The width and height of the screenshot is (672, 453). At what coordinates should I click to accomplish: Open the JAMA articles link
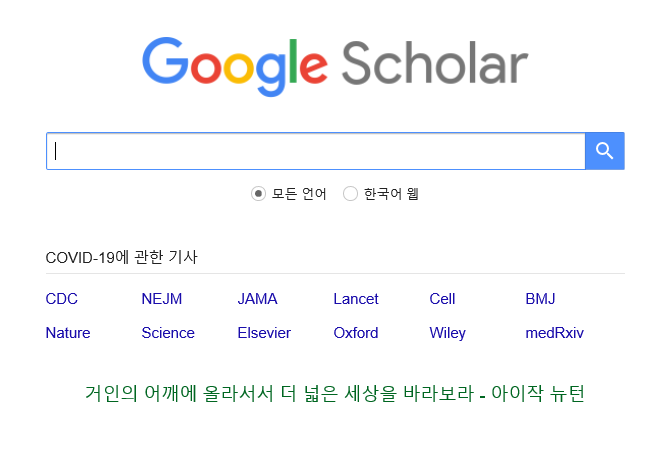coord(258,299)
